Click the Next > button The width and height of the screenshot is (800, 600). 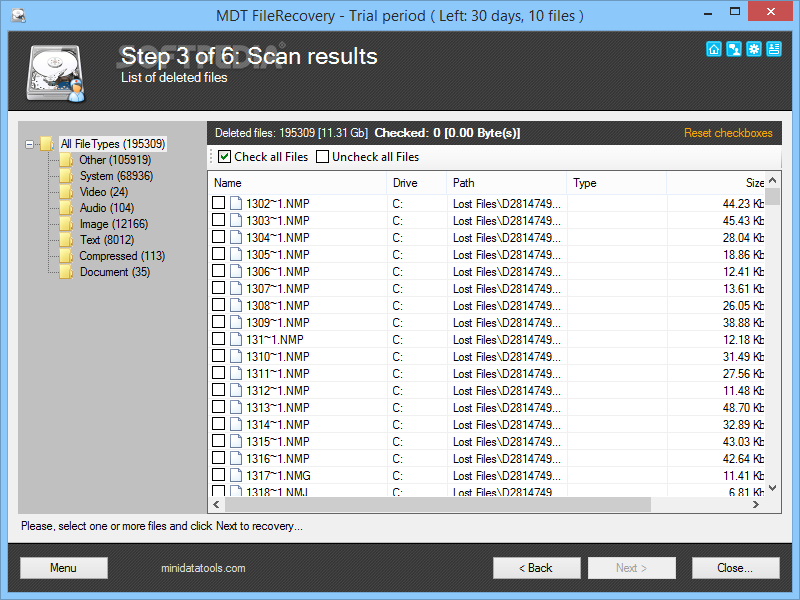[632, 568]
